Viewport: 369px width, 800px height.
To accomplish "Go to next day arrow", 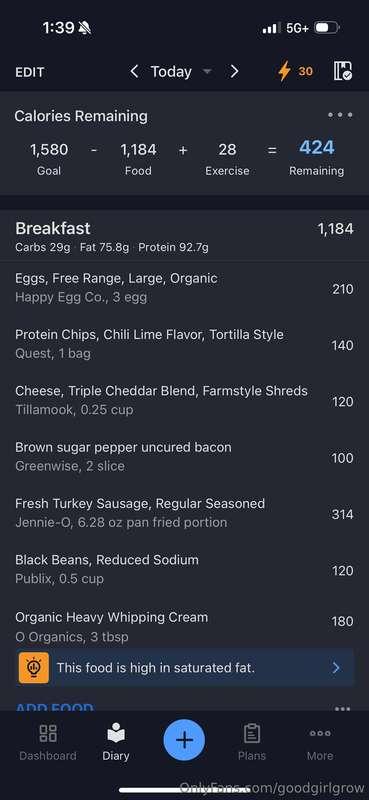I will [x=234, y=71].
